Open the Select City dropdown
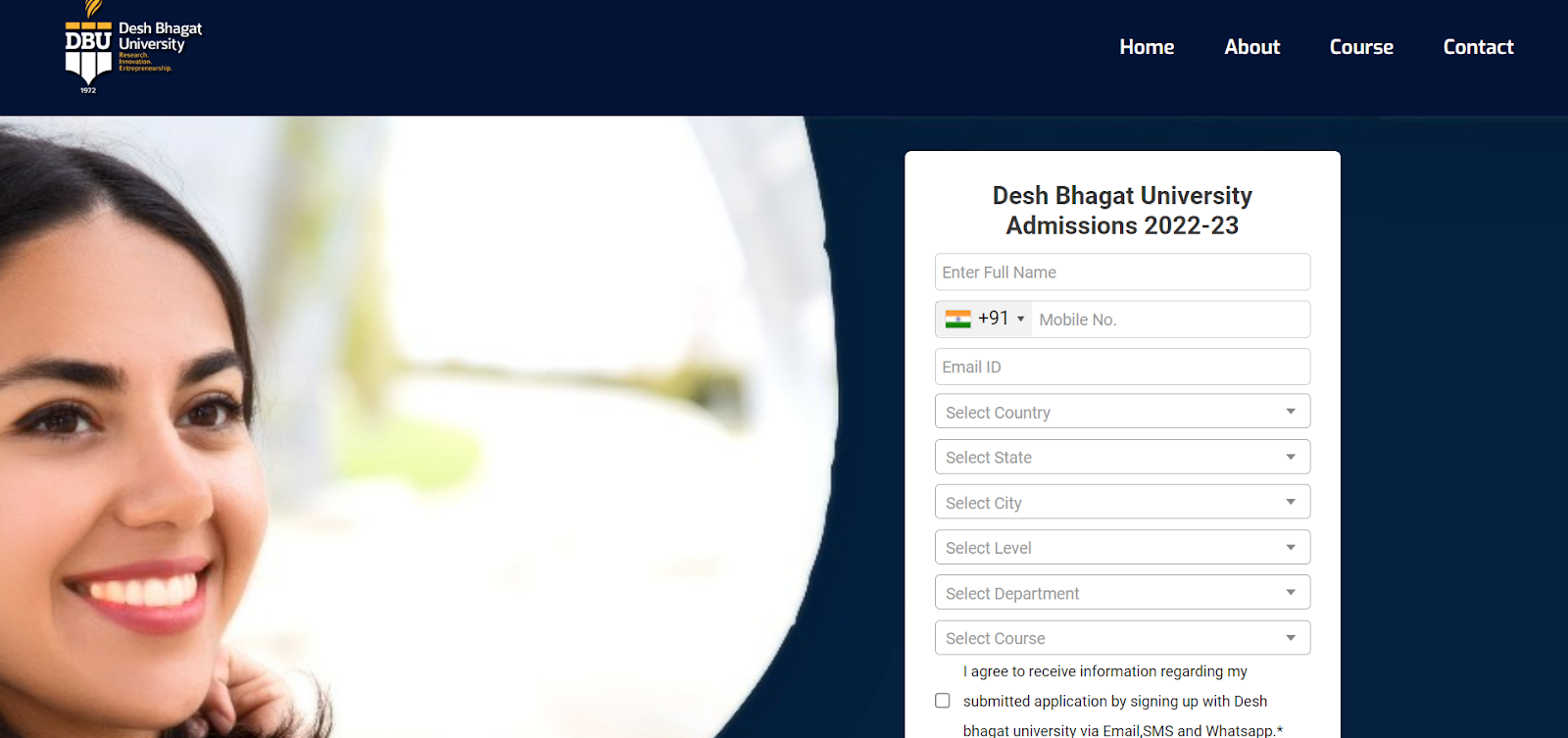1568x738 pixels. pos(1122,502)
